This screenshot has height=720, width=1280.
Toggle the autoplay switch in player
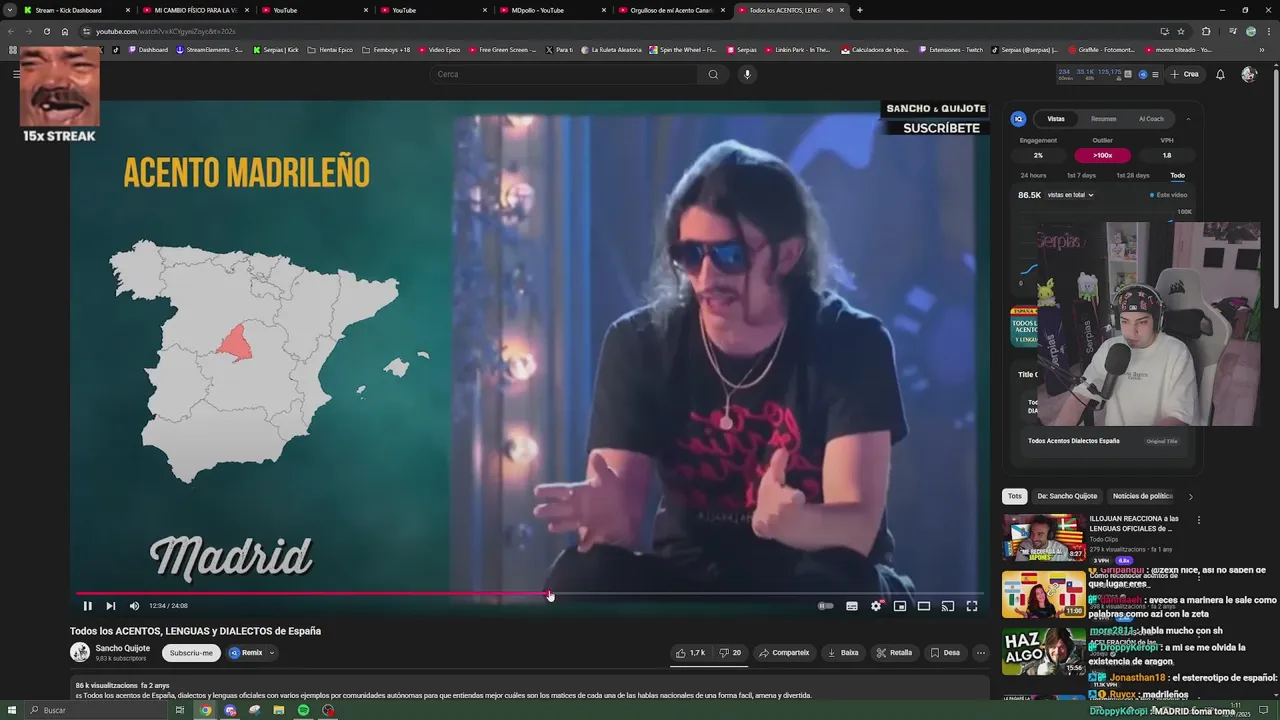click(x=825, y=606)
